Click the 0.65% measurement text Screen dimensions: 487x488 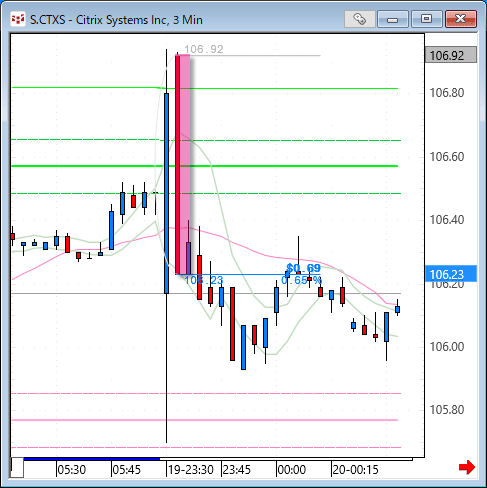(x=301, y=280)
